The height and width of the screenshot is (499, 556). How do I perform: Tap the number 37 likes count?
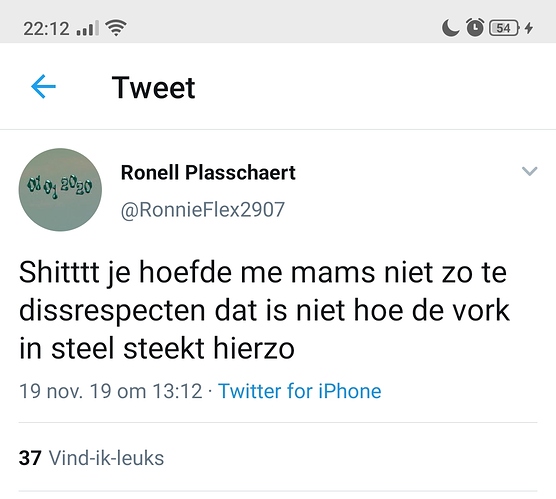[30, 458]
